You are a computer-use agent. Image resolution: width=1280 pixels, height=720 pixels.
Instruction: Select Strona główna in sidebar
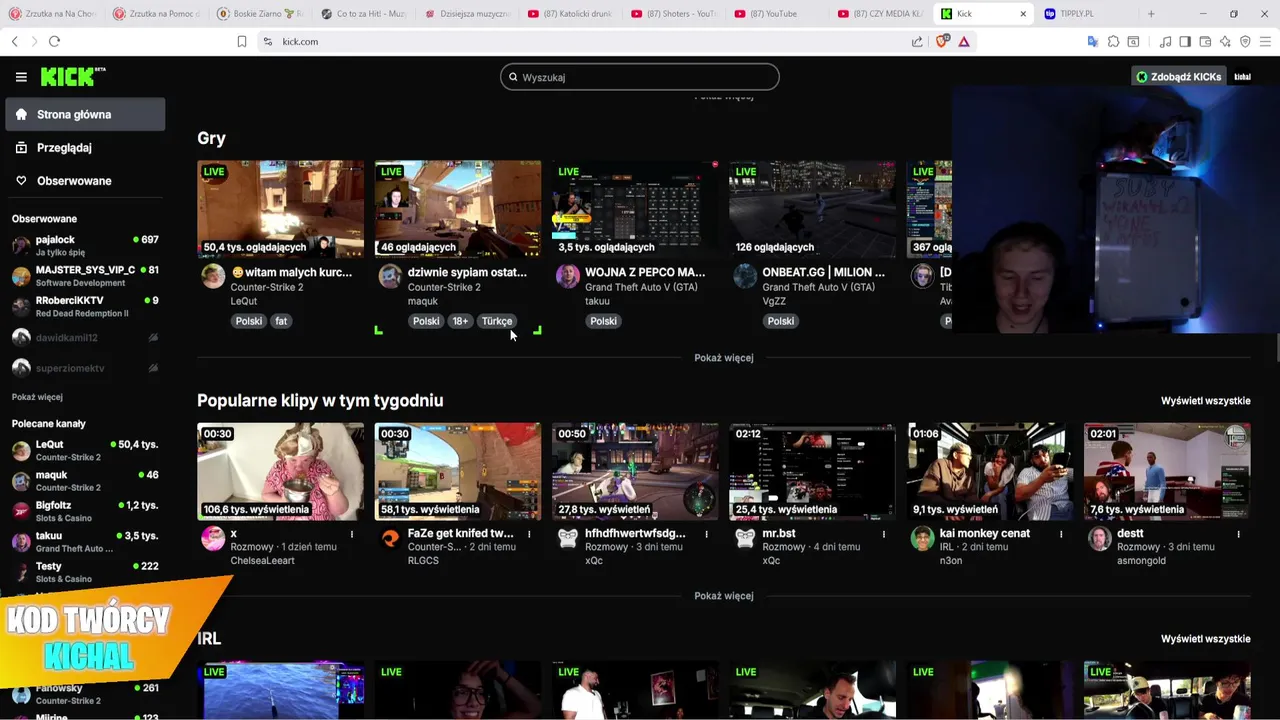(x=85, y=114)
